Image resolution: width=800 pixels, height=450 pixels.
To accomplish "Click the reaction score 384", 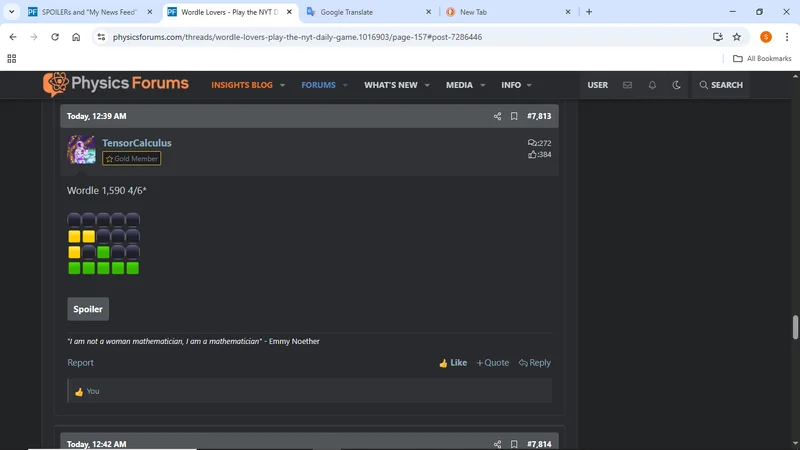I will tap(539, 155).
